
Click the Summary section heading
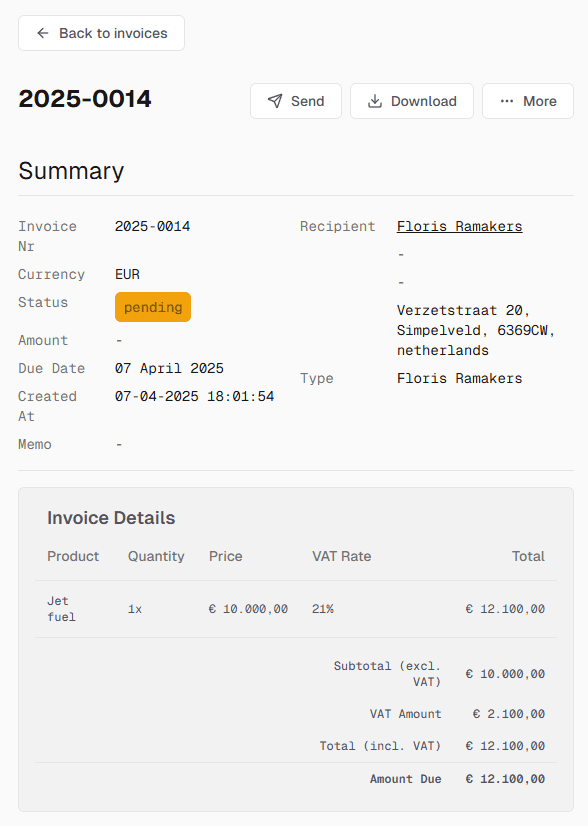71,171
